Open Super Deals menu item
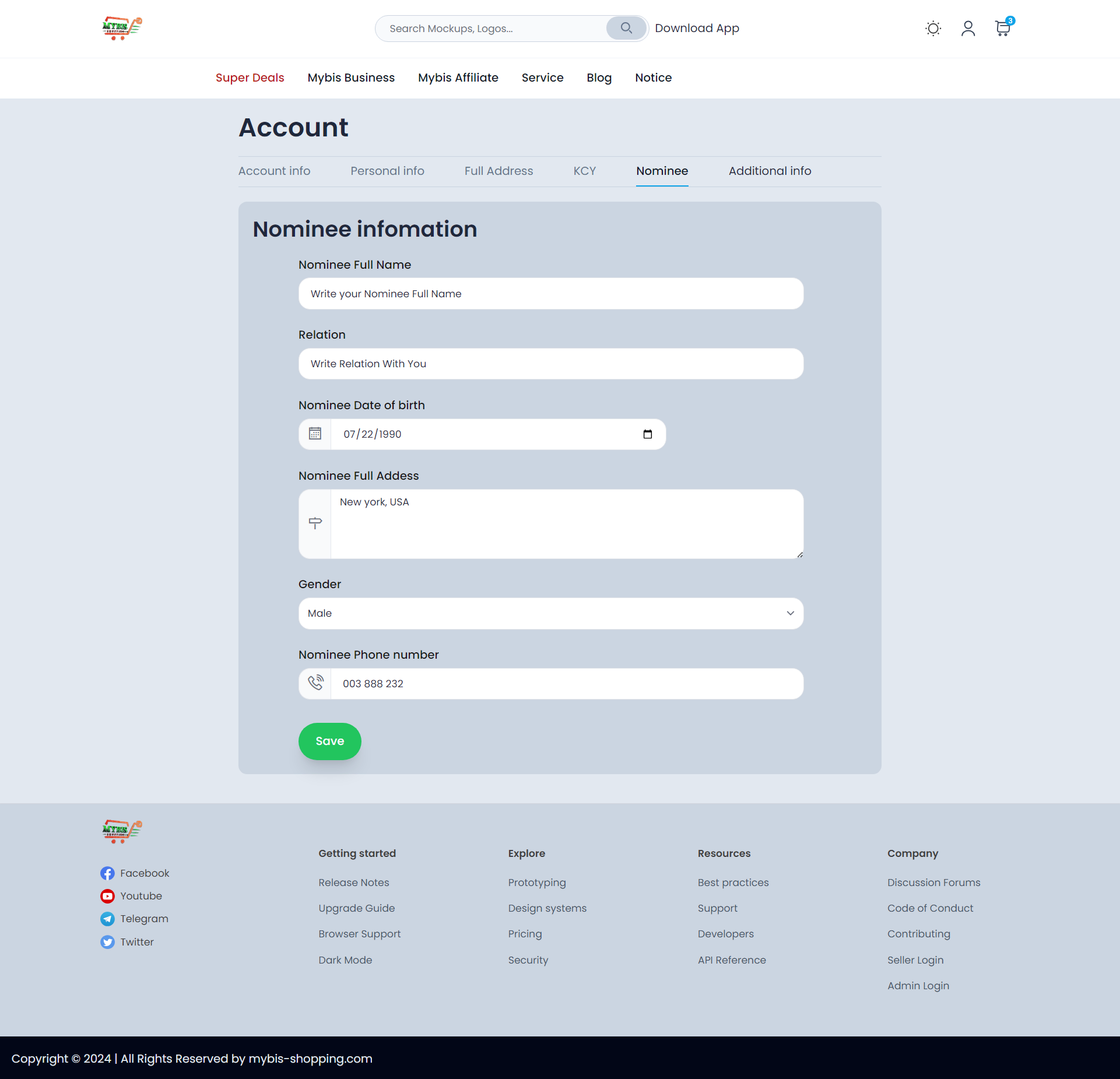Viewport: 1120px width, 1079px height. tap(250, 78)
